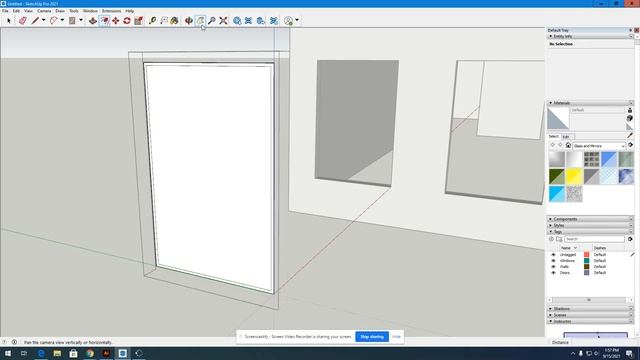Open Arc tool dropdown arrow

click(62, 20)
